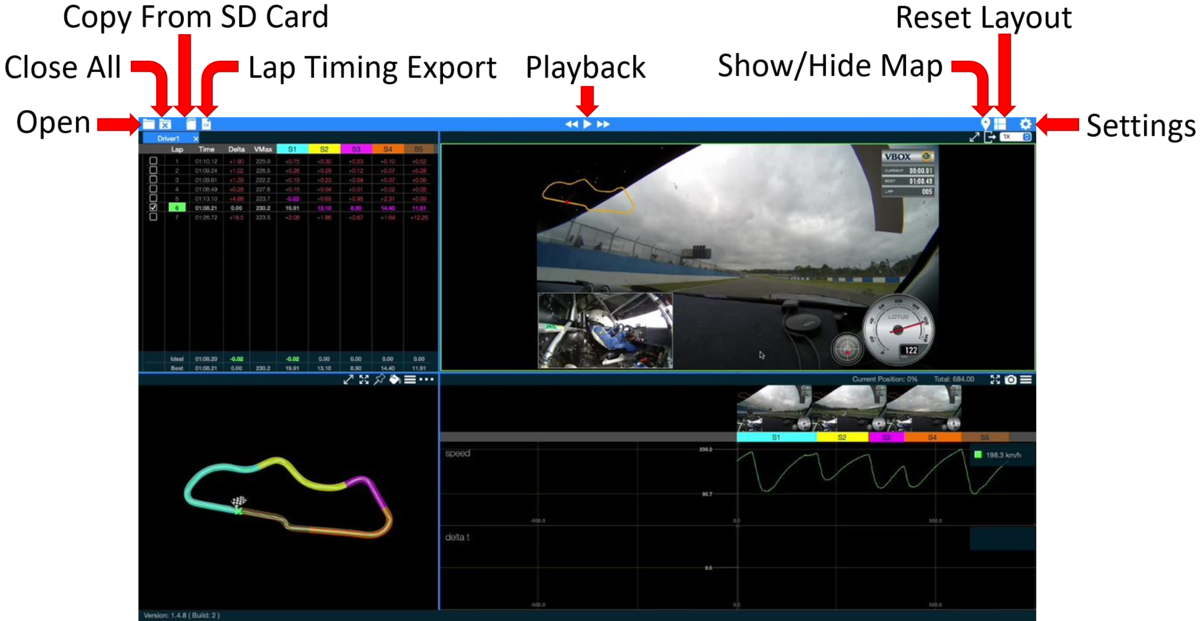Click the first video thumbnail above graph
Screen dimensions: 1200x621
(774, 410)
